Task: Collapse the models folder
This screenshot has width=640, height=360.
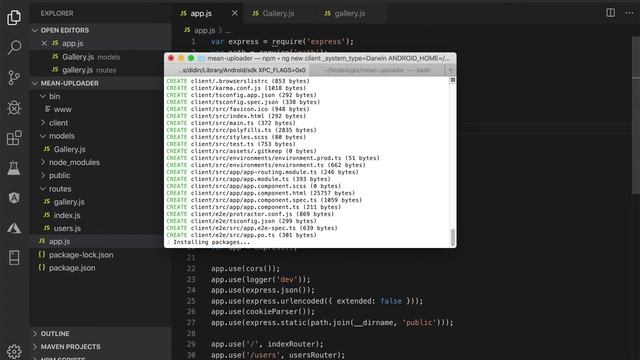Action: pyautogui.click(x=62, y=136)
